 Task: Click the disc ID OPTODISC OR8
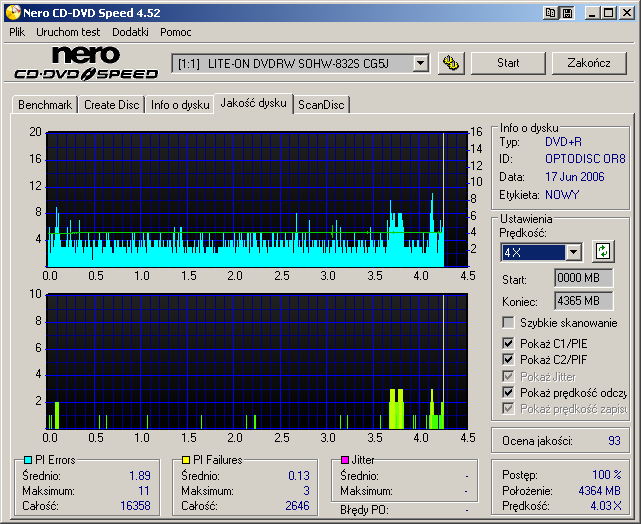585,159
